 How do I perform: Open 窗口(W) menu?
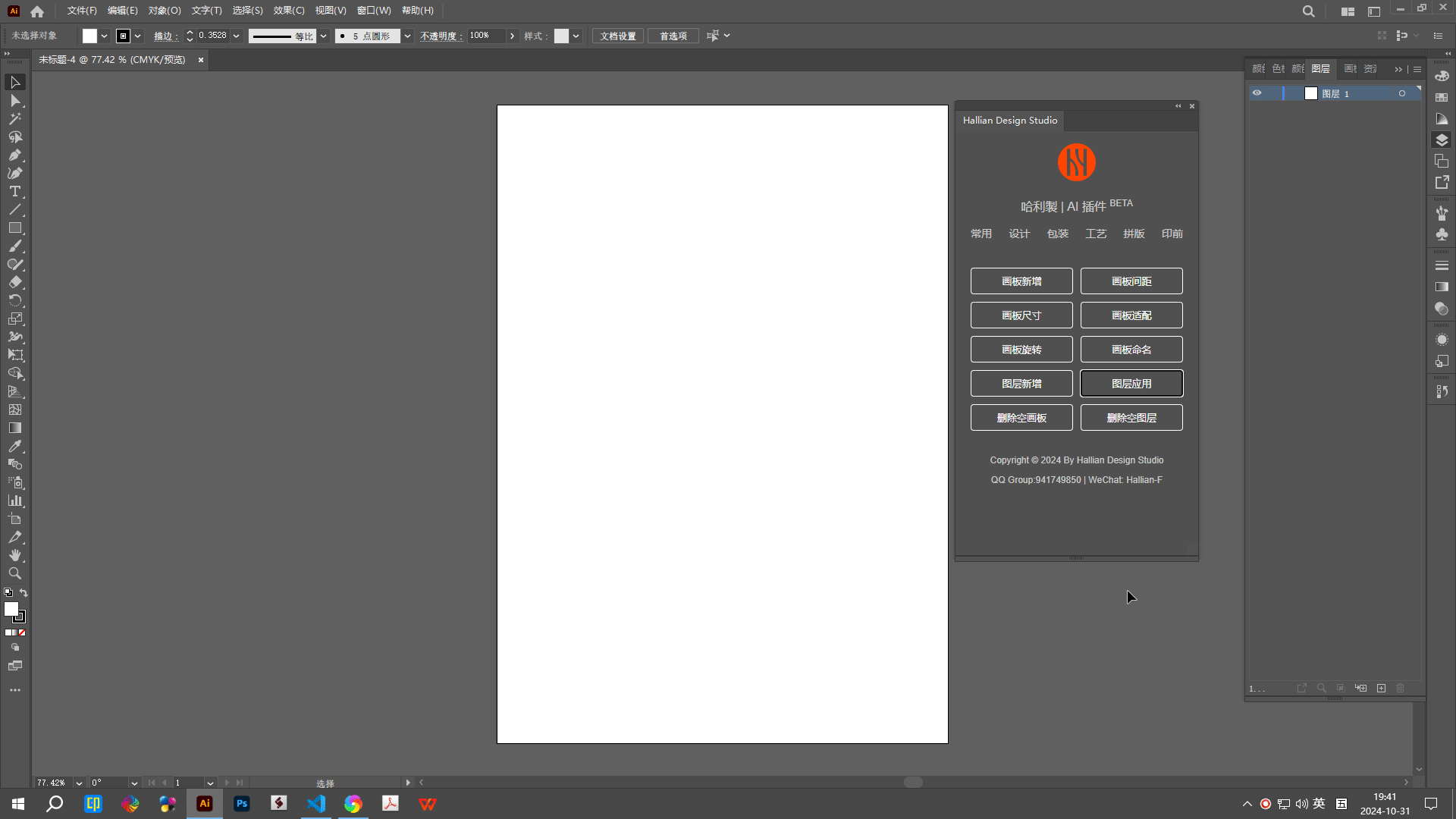tap(374, 11)
